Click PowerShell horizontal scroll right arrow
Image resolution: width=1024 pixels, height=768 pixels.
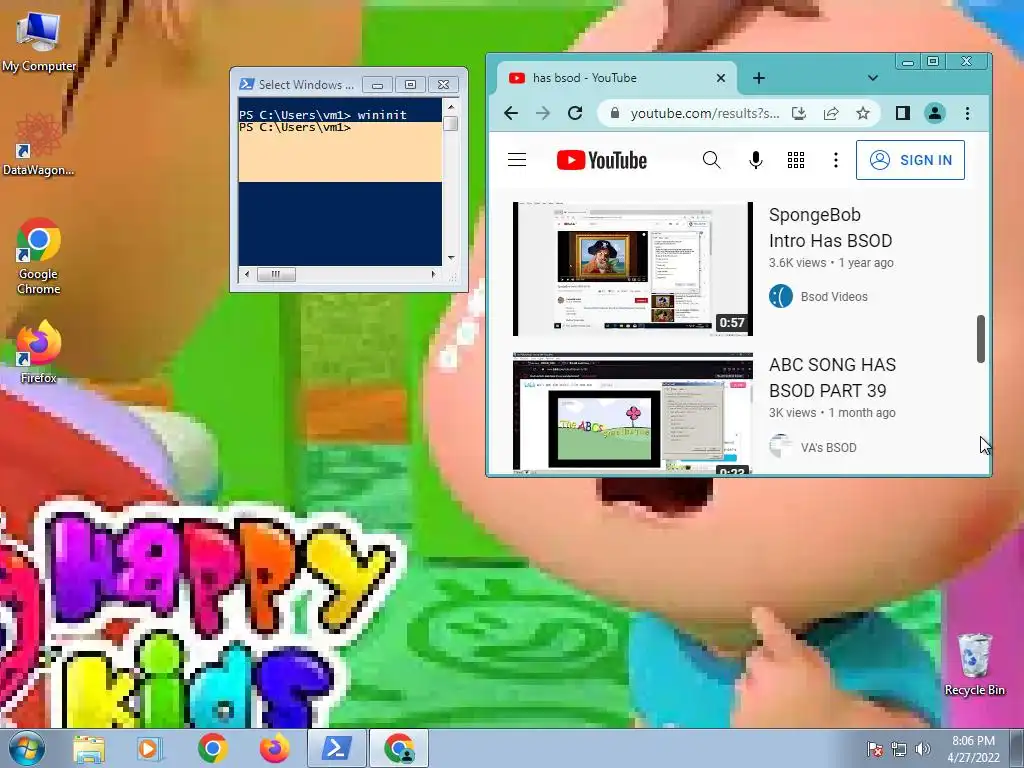click(x=434, y=274)
